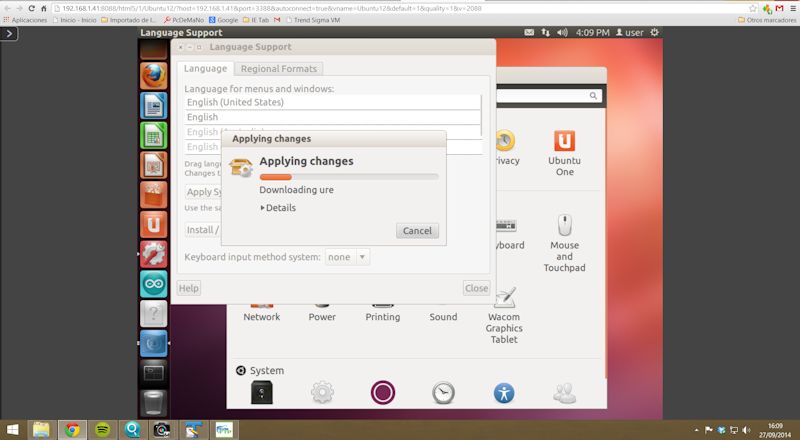The height and width of the screenshot is (440, 800).
Task: Open Printing settings
Action: tap(383, 311)
